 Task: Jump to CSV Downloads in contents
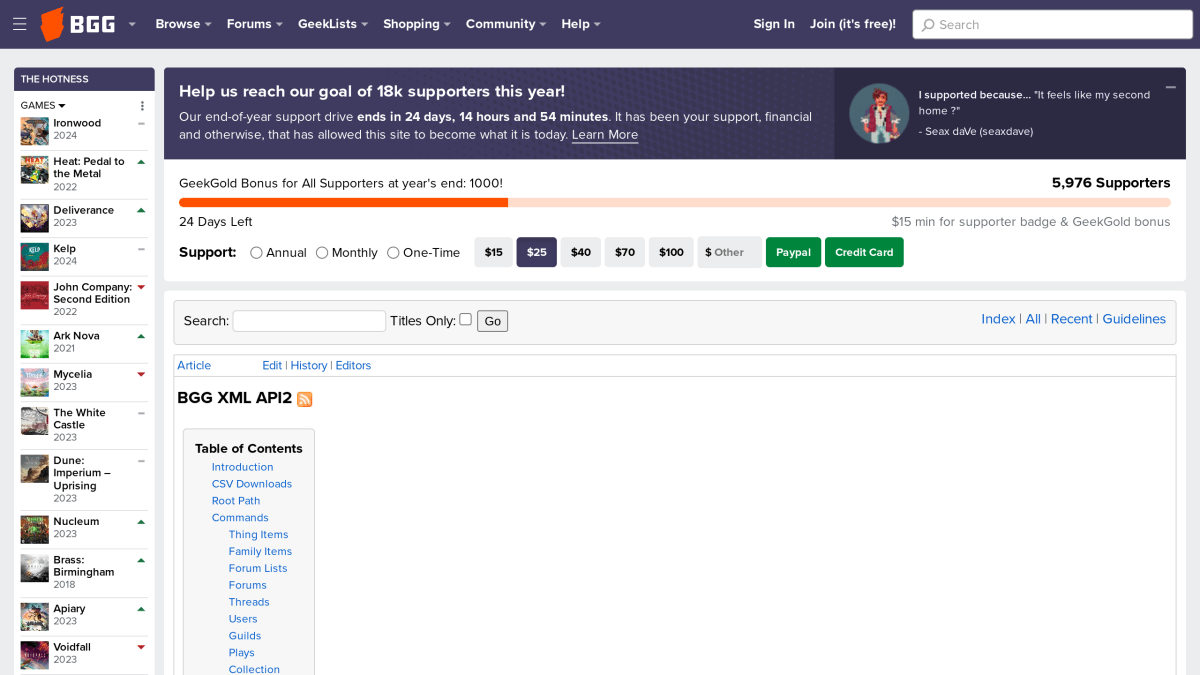(x=252, y=484)
